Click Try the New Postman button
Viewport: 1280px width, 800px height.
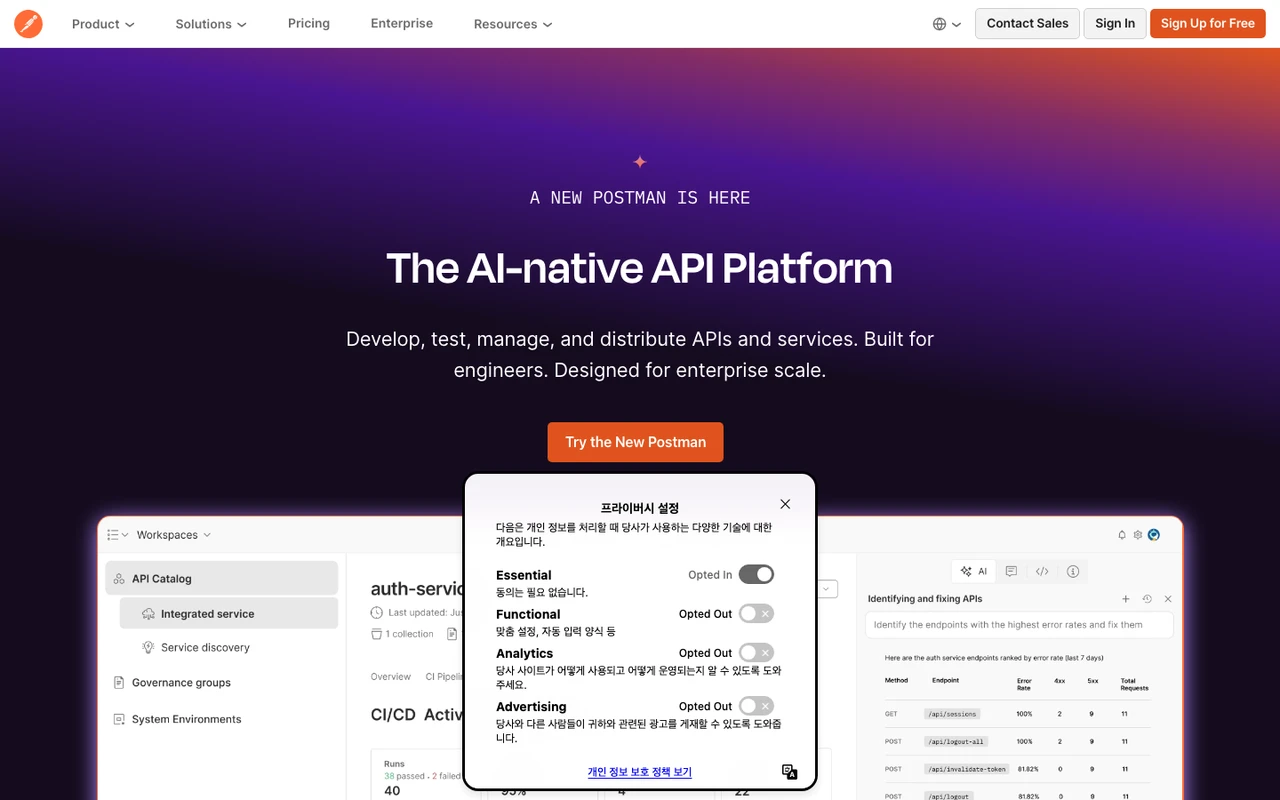635,442
